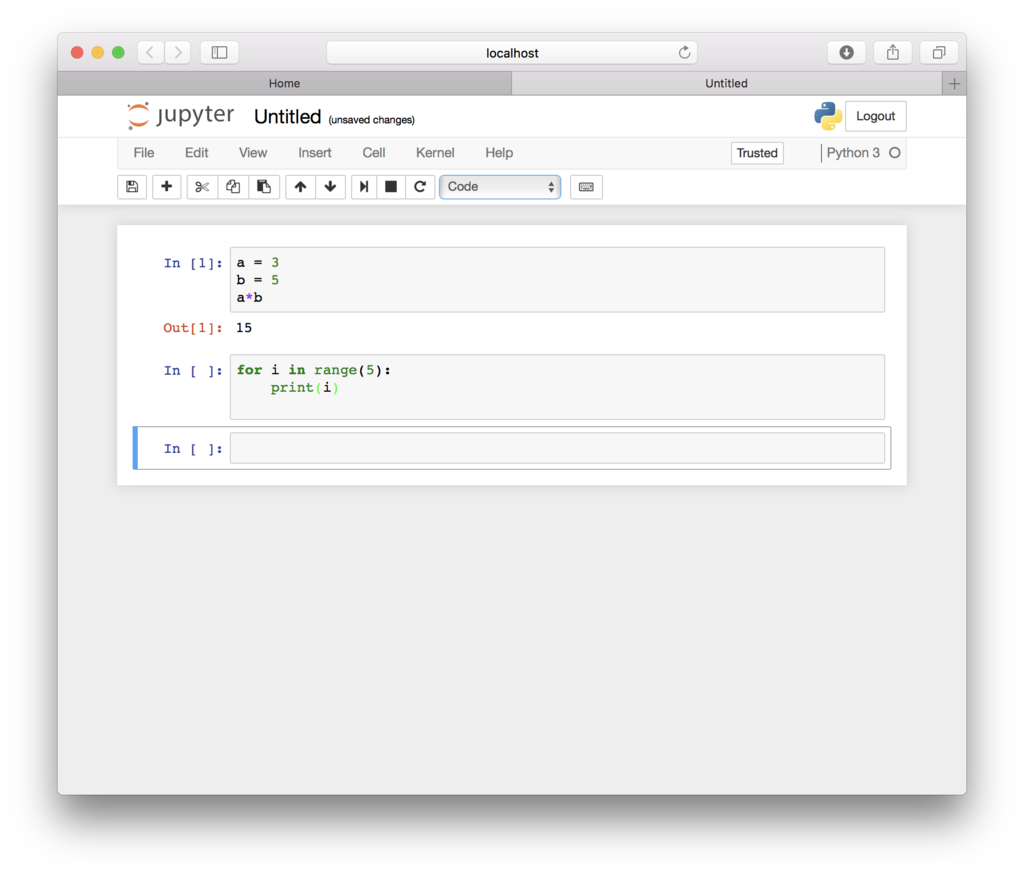Open the Cell menu
The image size is (1024, 877).
374,153
